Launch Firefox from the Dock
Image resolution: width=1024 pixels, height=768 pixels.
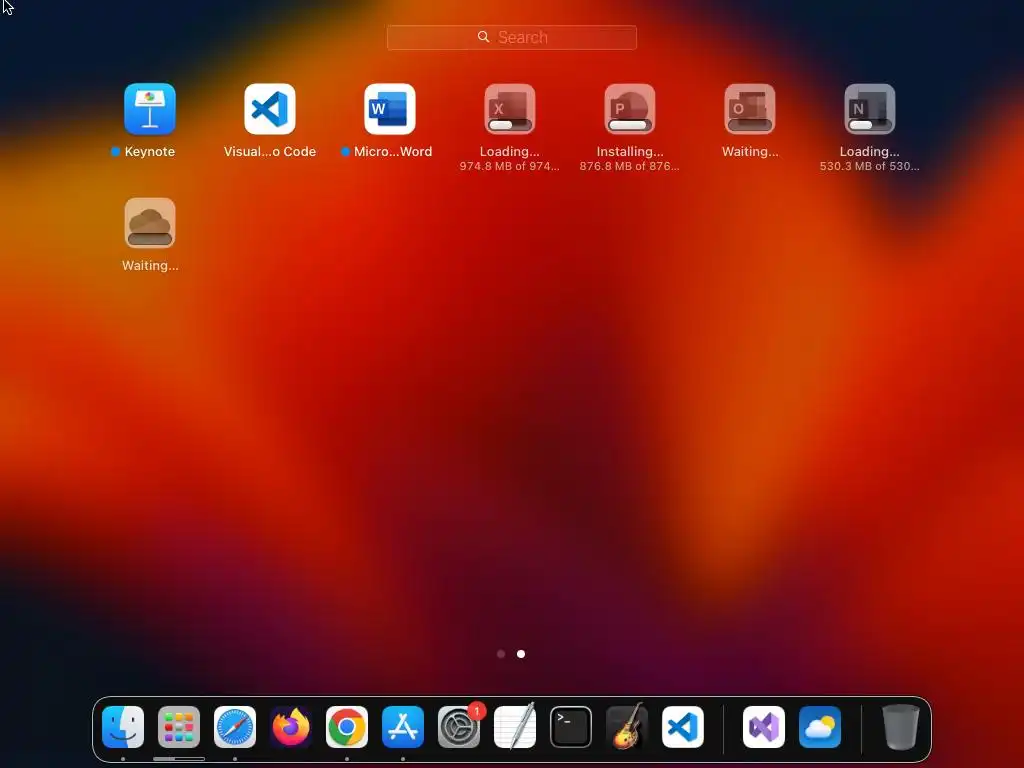point(291,727)
